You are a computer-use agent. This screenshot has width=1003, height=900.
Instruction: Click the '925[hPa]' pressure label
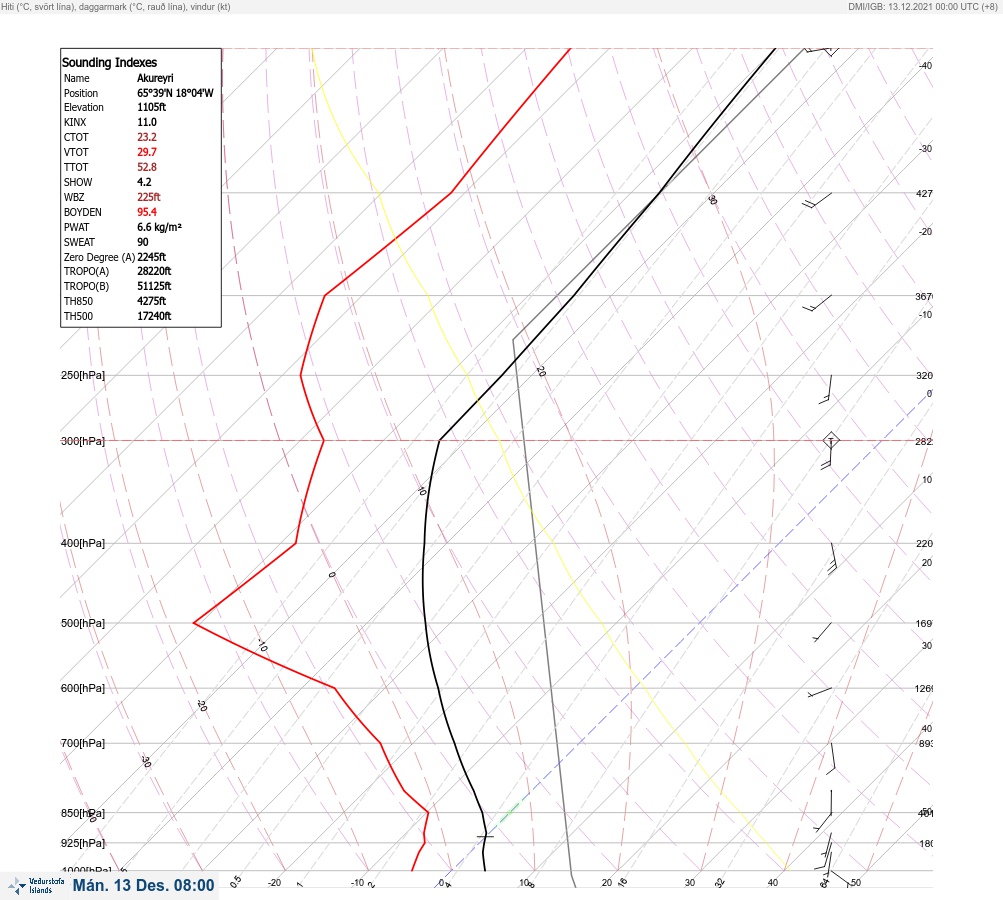[83, 843]
